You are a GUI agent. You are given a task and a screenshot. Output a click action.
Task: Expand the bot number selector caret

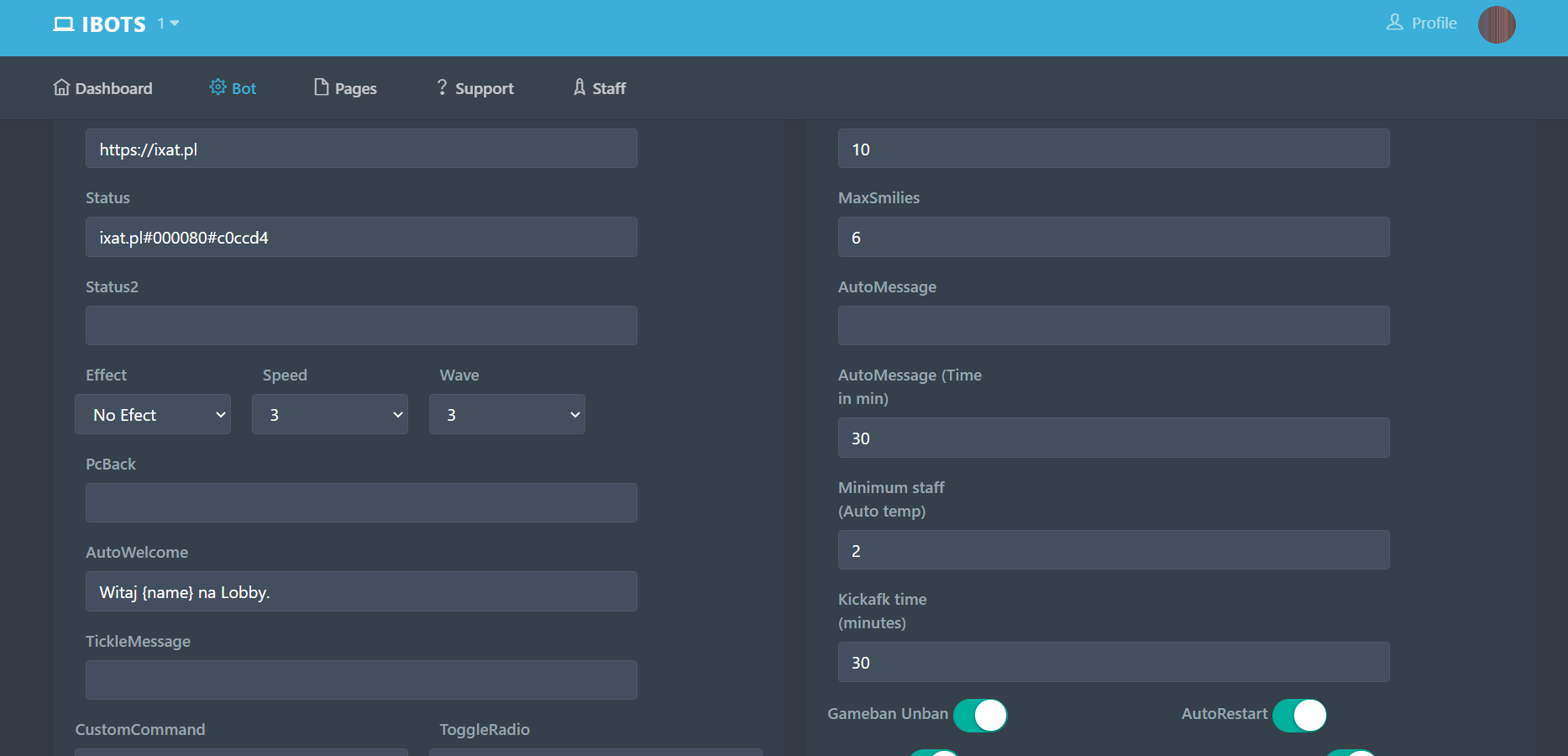[x=175, y=24]
